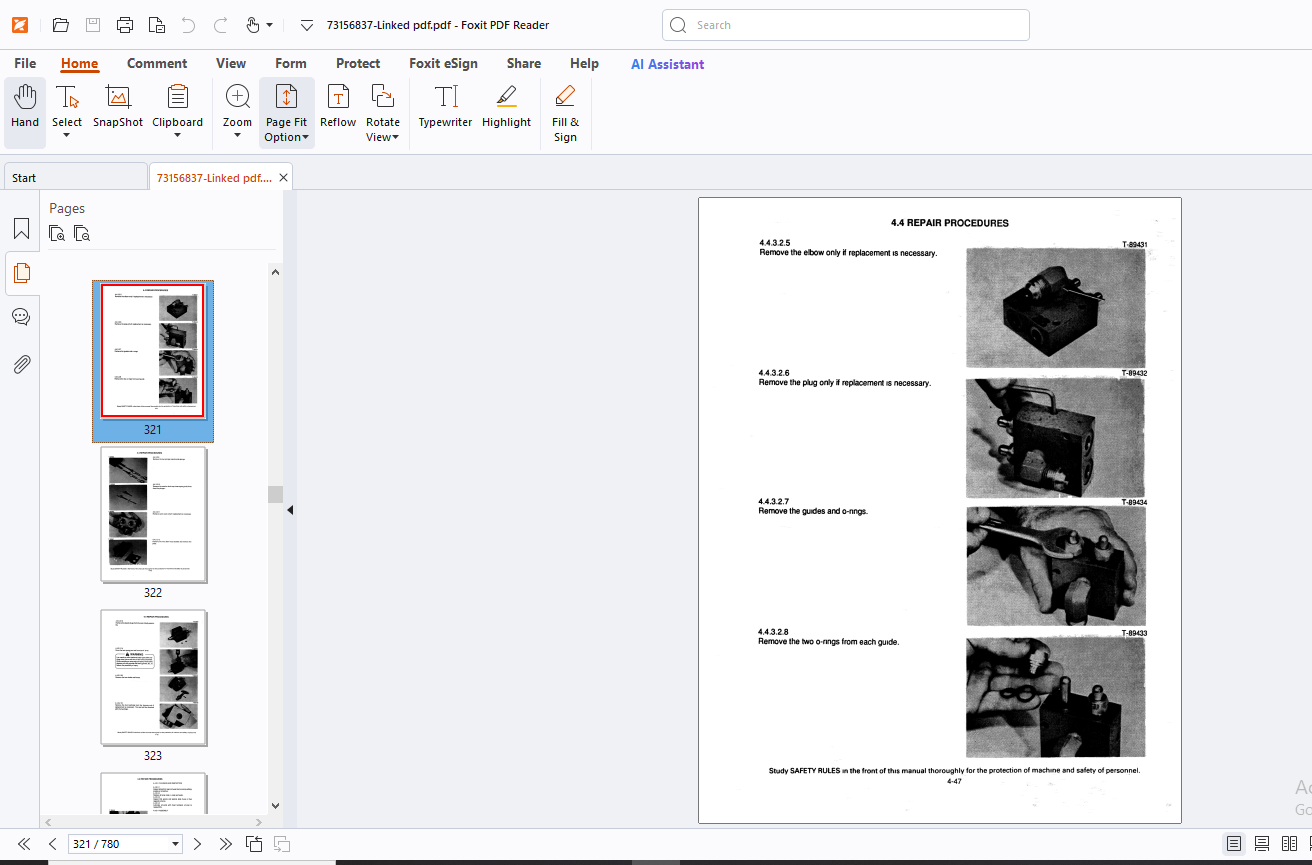Go to the previous page
Viewport: 1312px width, 865px height.
click(x=53, y=844)
